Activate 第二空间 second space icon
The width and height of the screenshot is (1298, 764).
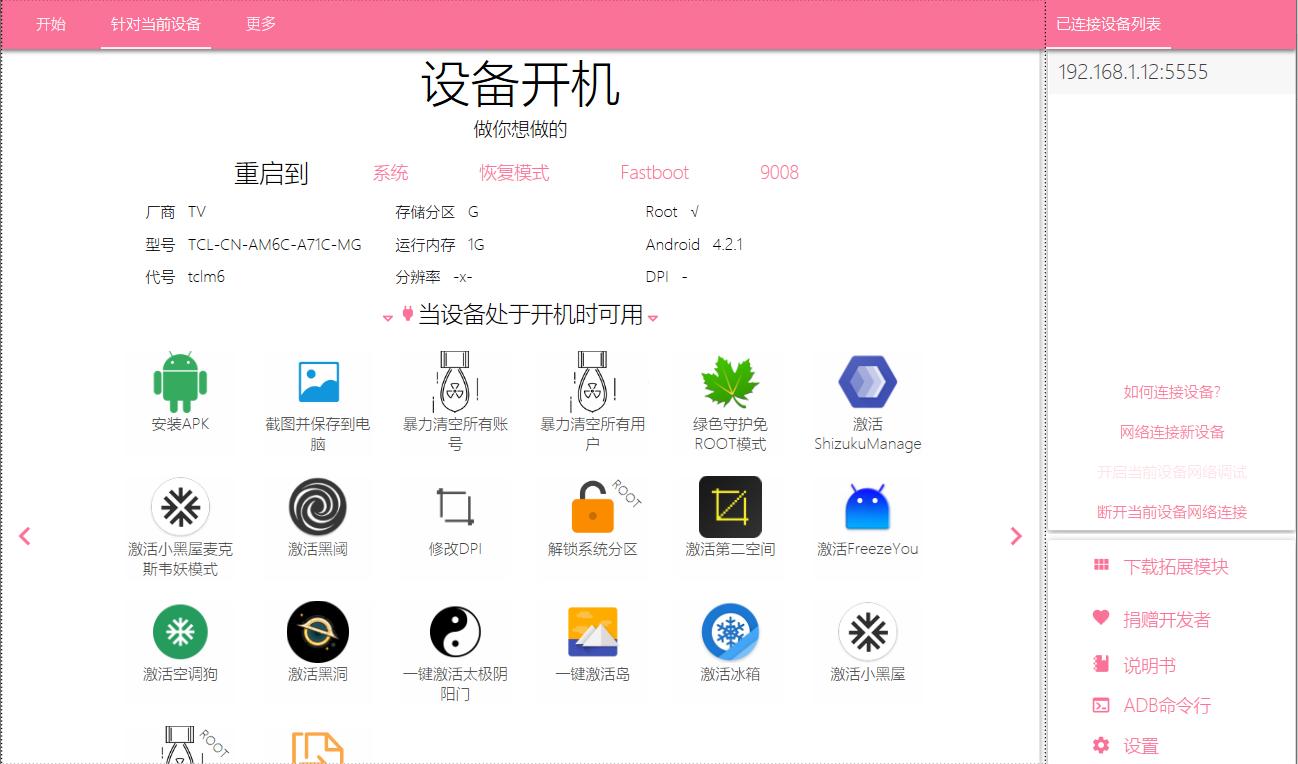(729, 508)
